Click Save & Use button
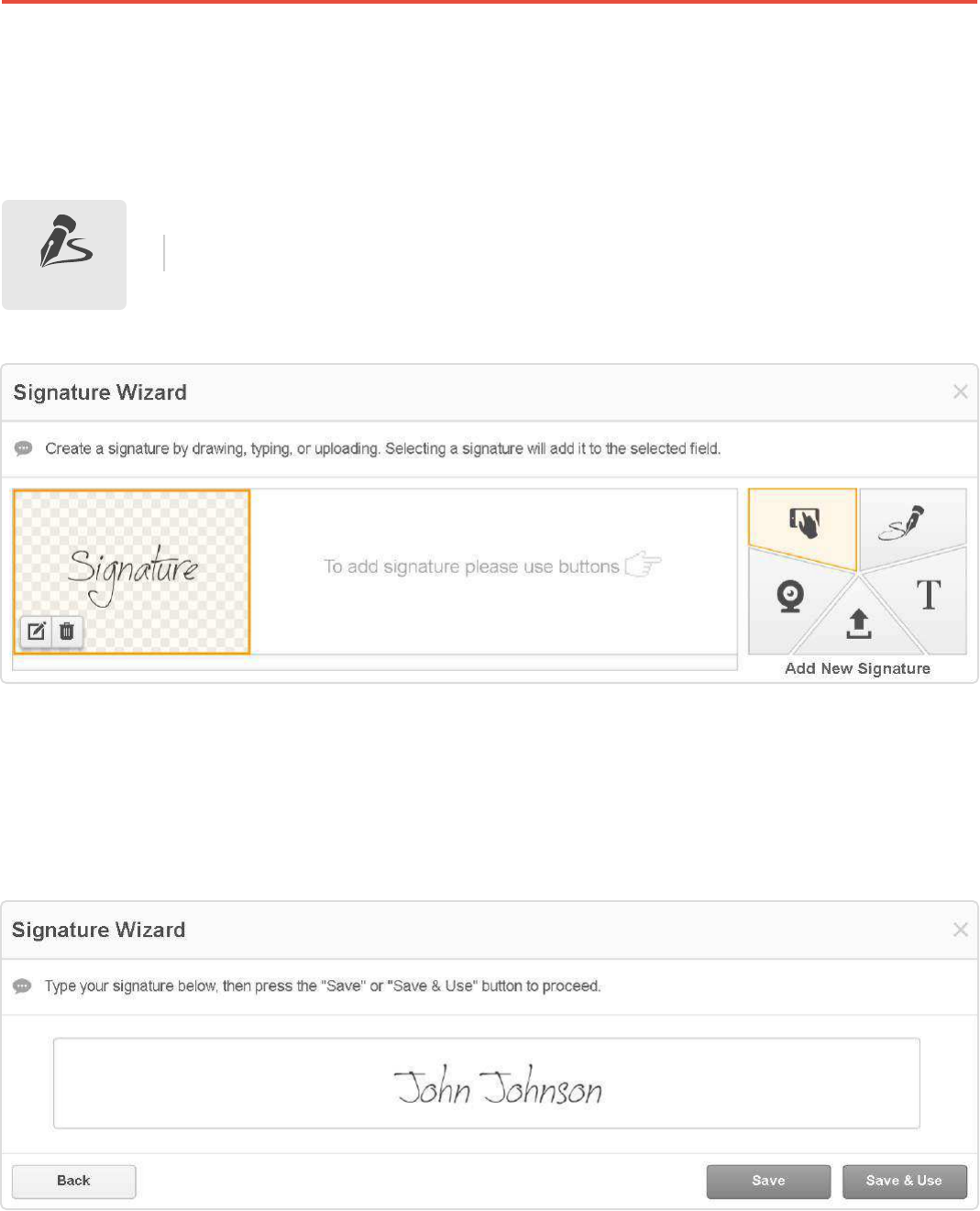The image size is (980, 1211). (x=904, y=1181)
